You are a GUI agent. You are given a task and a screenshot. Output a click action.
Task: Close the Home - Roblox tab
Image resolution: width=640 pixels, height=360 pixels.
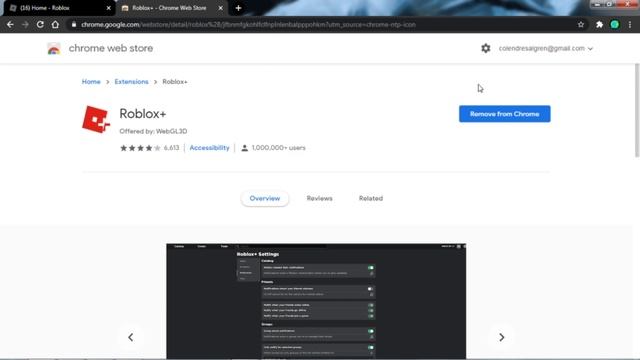pyautogui.click(x=109, y=8)
